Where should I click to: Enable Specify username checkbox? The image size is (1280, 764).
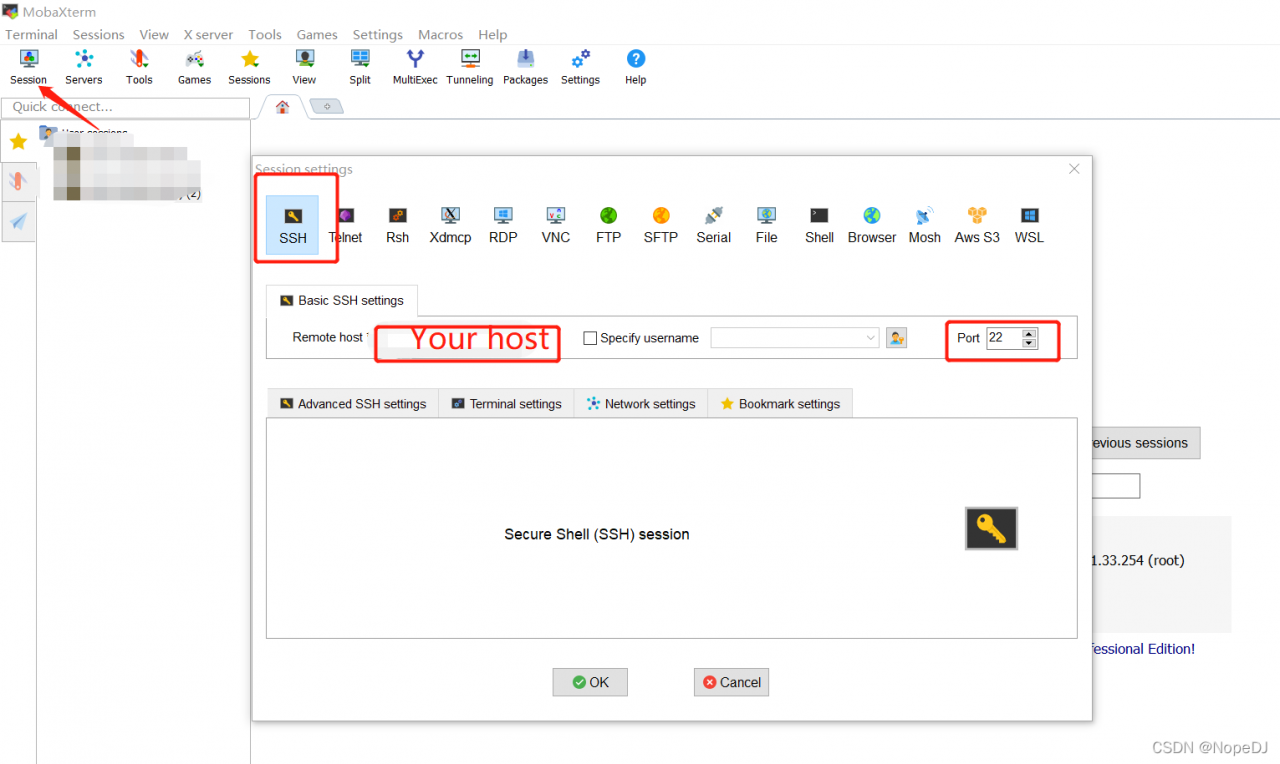(x=590, y=338)
